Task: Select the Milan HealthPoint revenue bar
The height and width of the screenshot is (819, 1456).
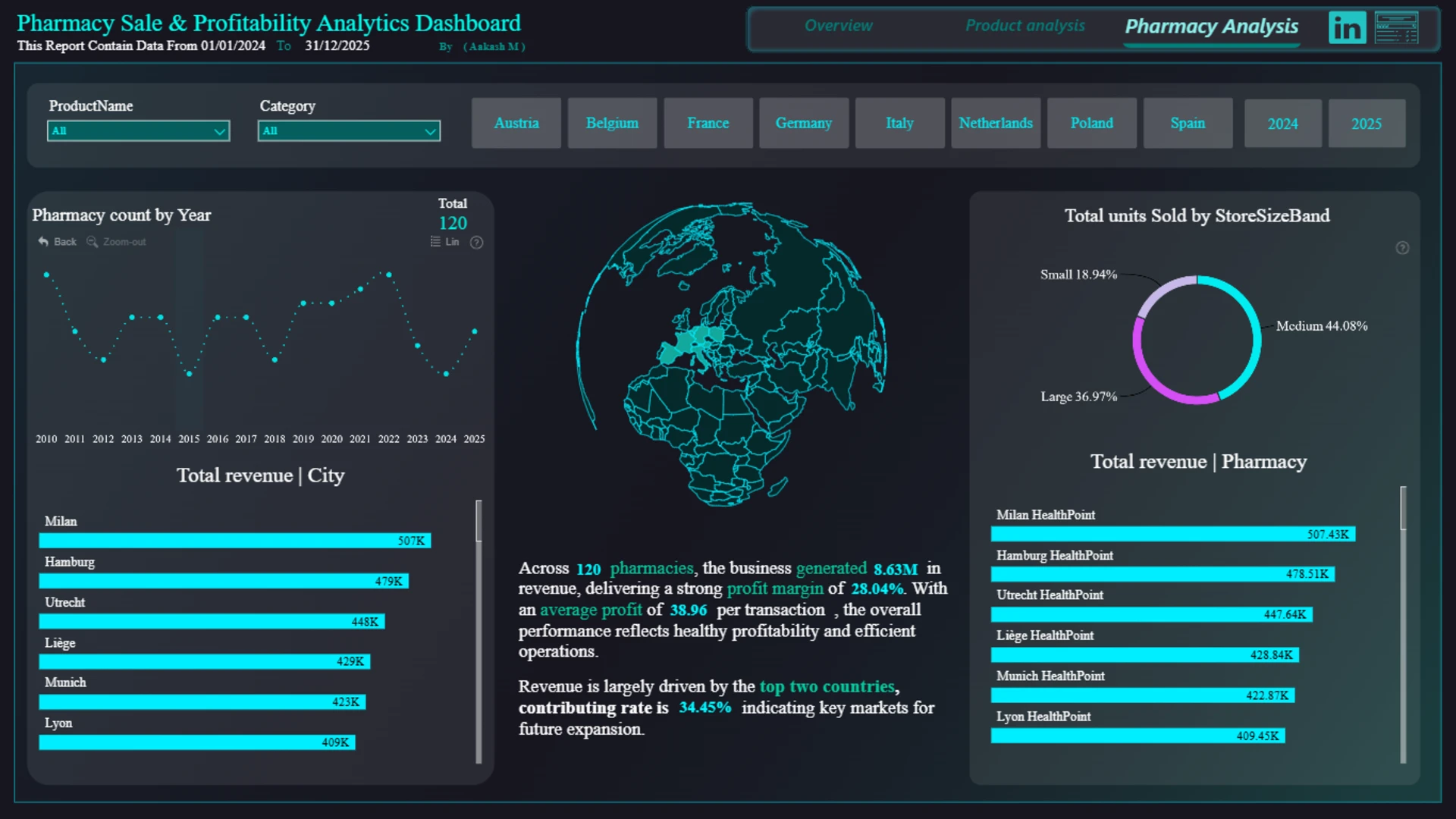Action: click(x=1172, y=535)
